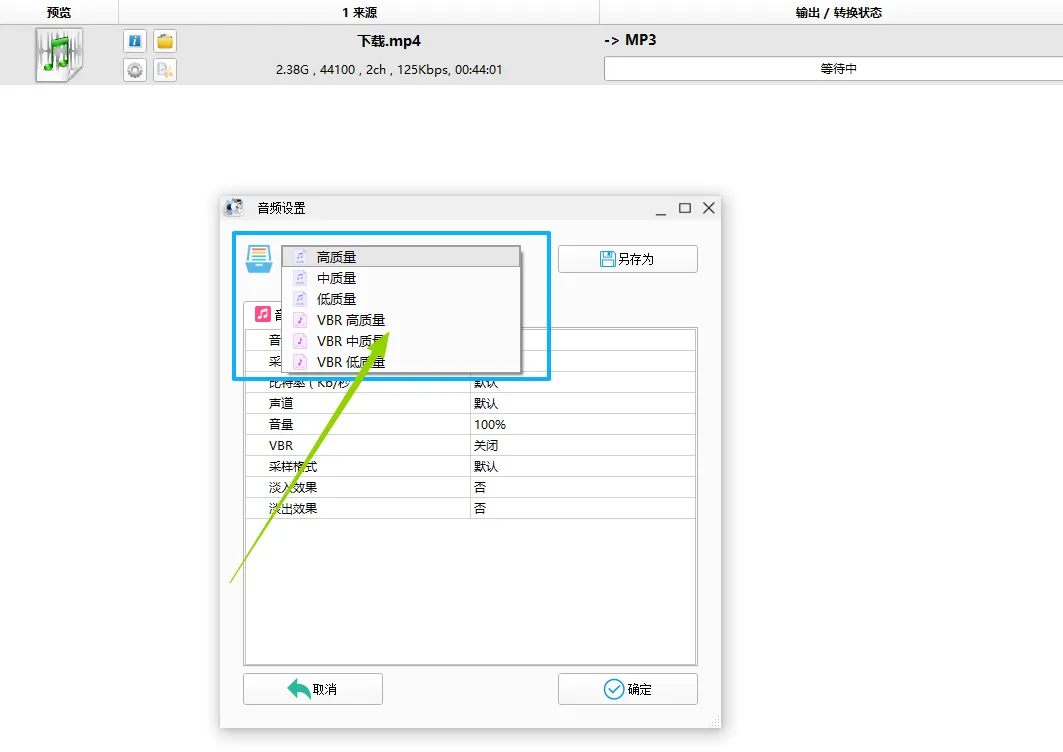Open the 淡出效果 value cell showing 否
The width and height of the screenshot is (1063, 752).
pos(583,509)
